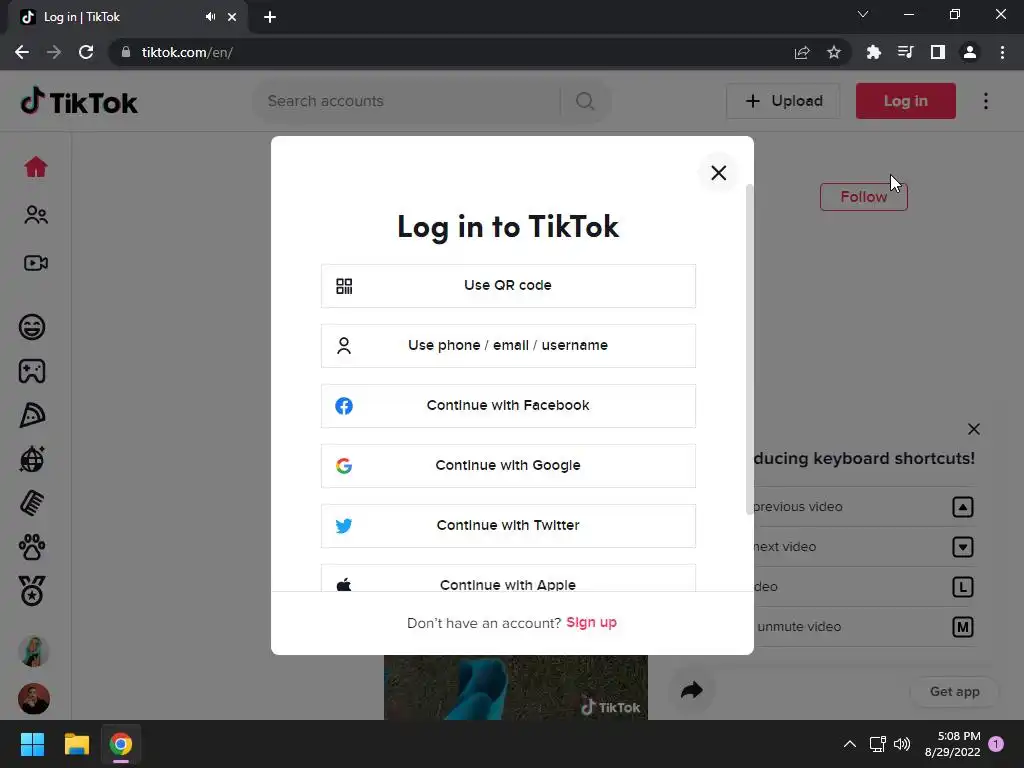
Task: Click the down arrow key icon for next video
Action: [963, 547]
